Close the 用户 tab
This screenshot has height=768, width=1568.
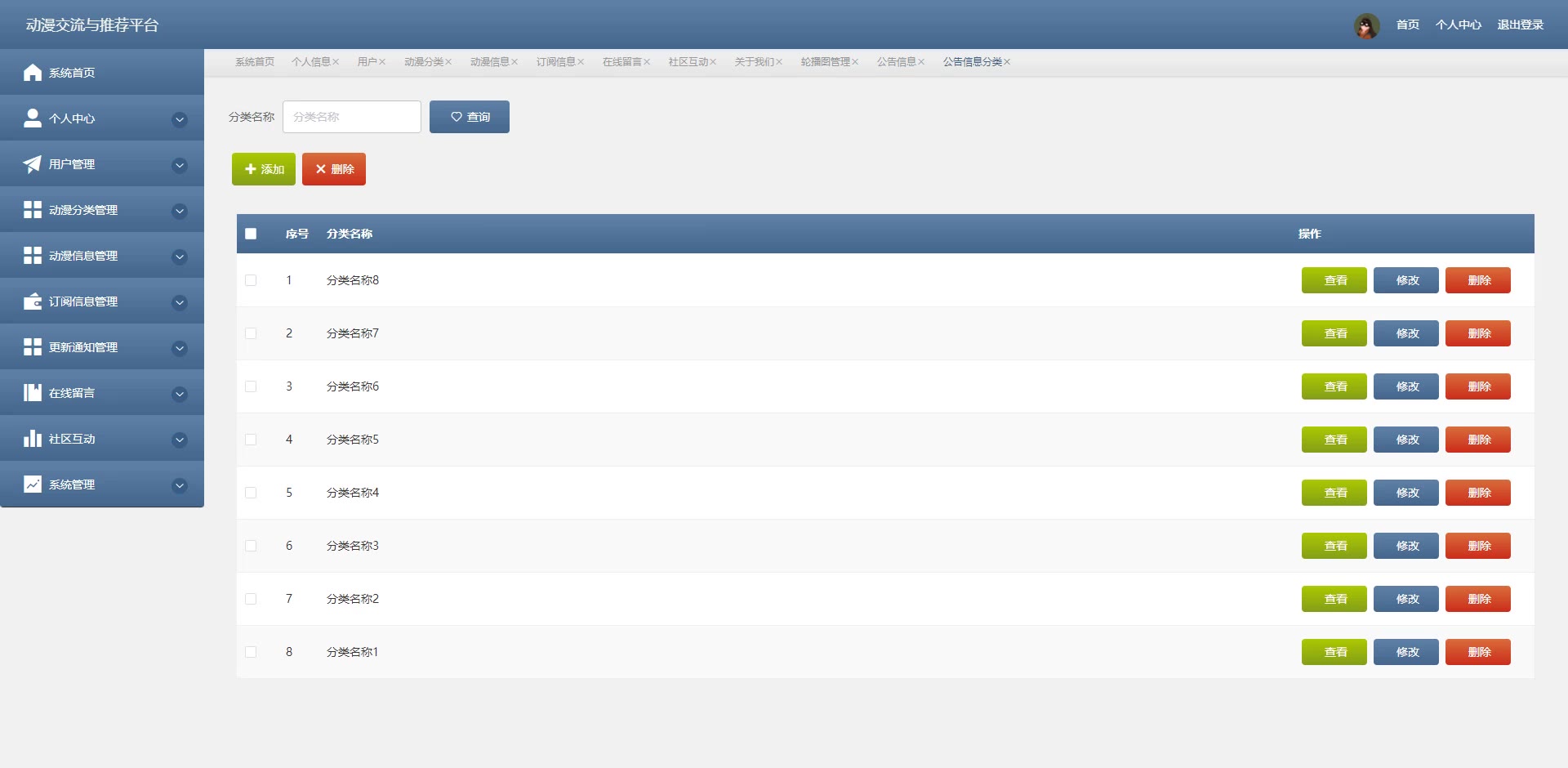coord(382,62)
